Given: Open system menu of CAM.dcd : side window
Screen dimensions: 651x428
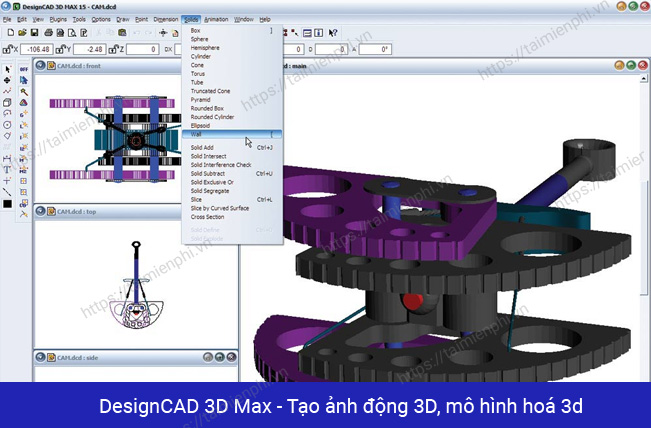Looking at the screenshot, I should coord(40,357).
